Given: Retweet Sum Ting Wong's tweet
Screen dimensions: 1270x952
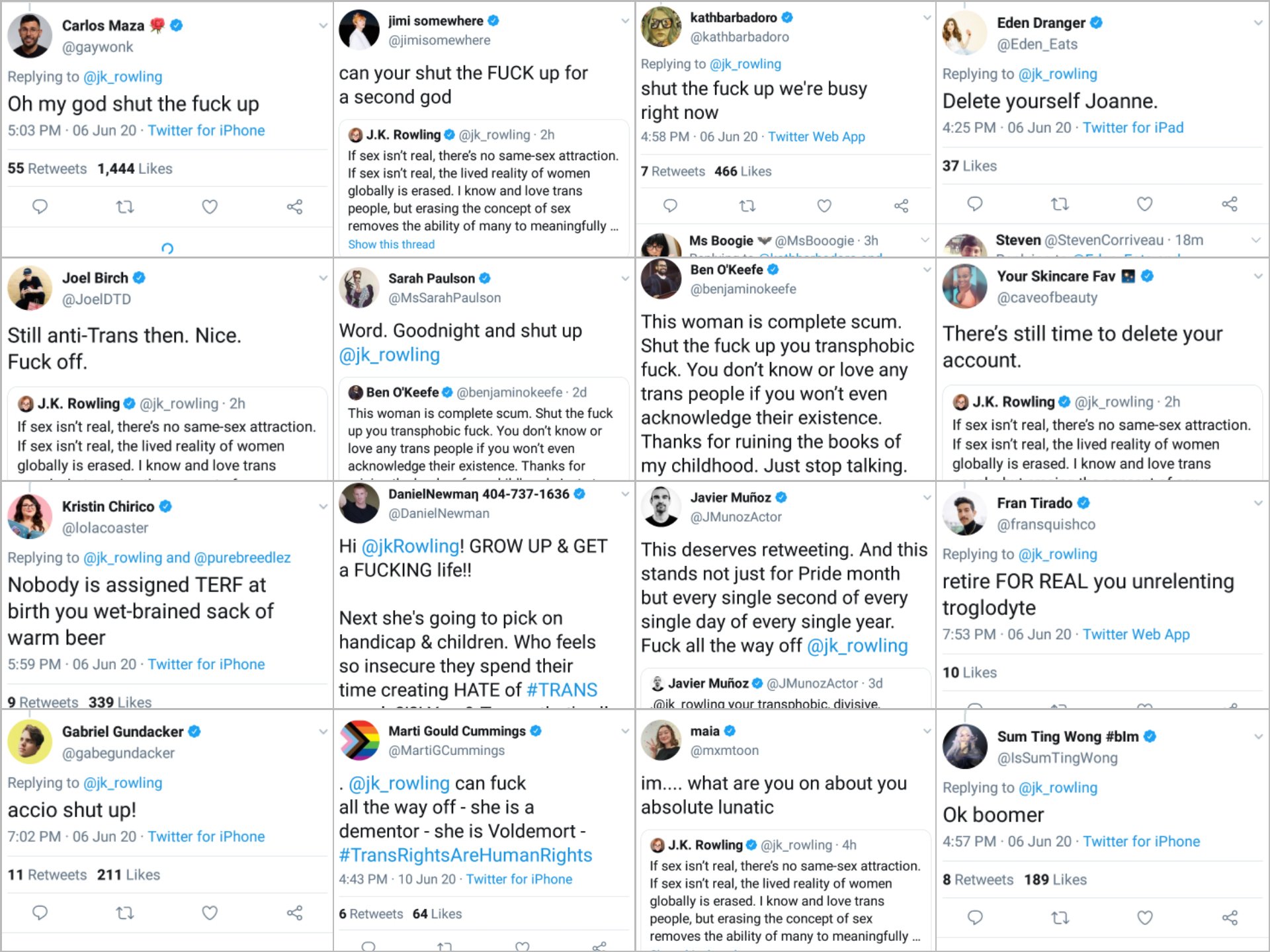Looking at the screenshot, I should tap(1060, 918).
